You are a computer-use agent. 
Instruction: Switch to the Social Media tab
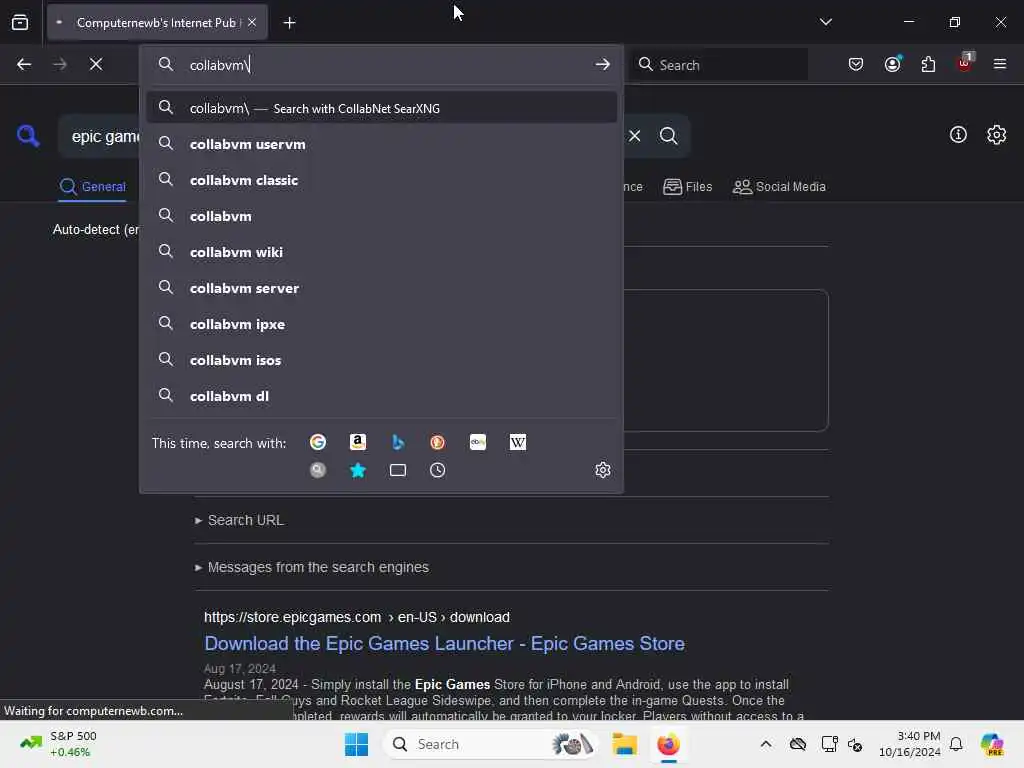tap(779, 187)
